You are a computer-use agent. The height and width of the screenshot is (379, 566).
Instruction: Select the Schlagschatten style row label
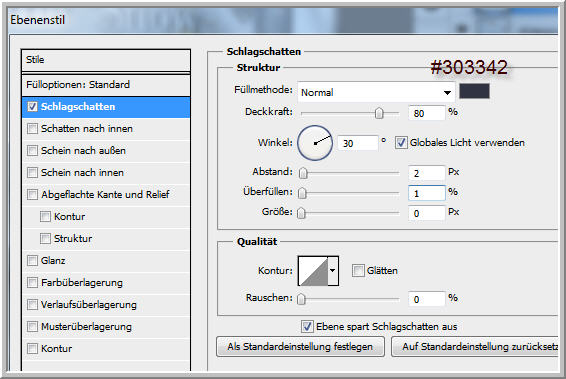click(78, 106)
